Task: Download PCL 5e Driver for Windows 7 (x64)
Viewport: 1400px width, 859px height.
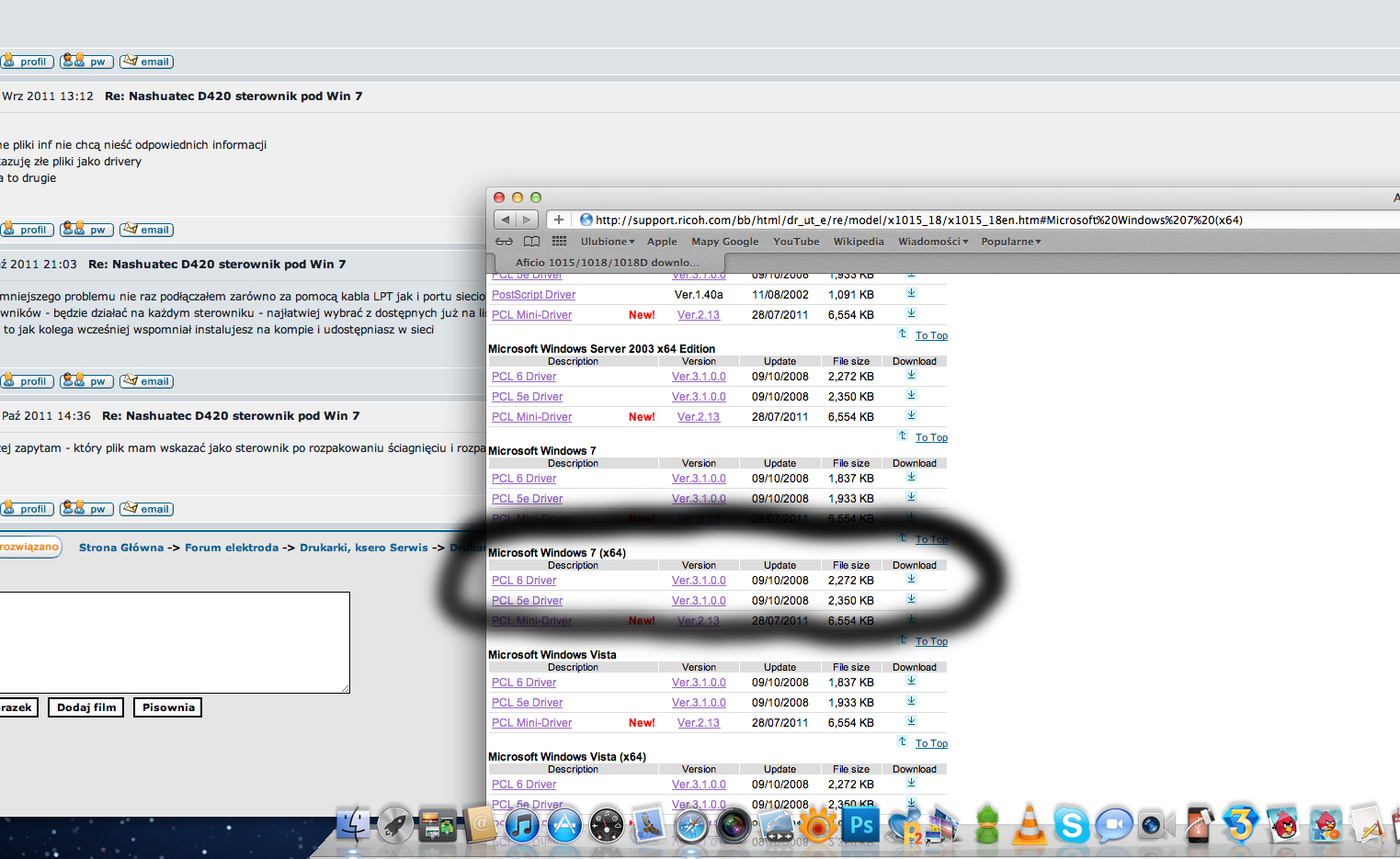Action: [911, 599]
